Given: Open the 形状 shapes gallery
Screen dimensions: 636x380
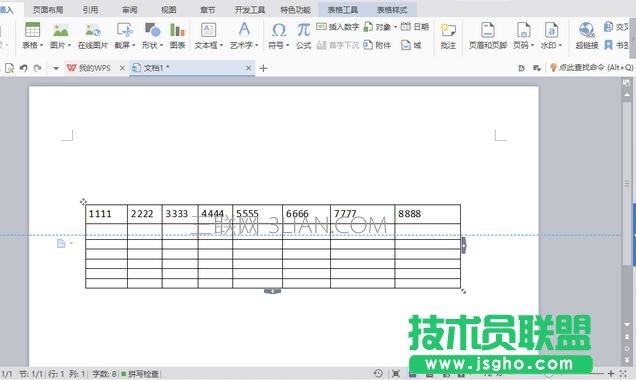Looking at the screenshot, I should pos(152,36).
